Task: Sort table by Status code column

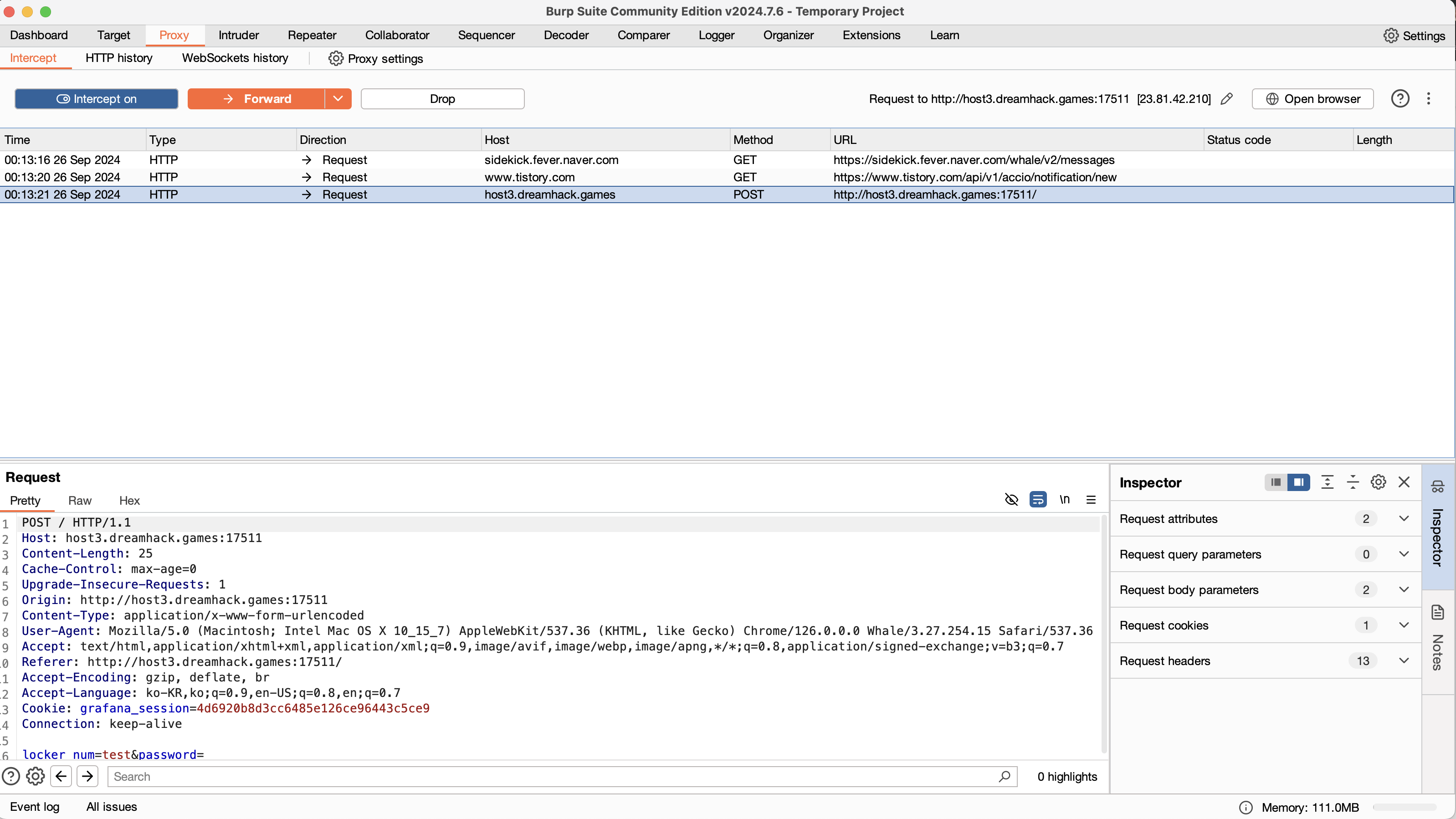Action: [1277, 139]
